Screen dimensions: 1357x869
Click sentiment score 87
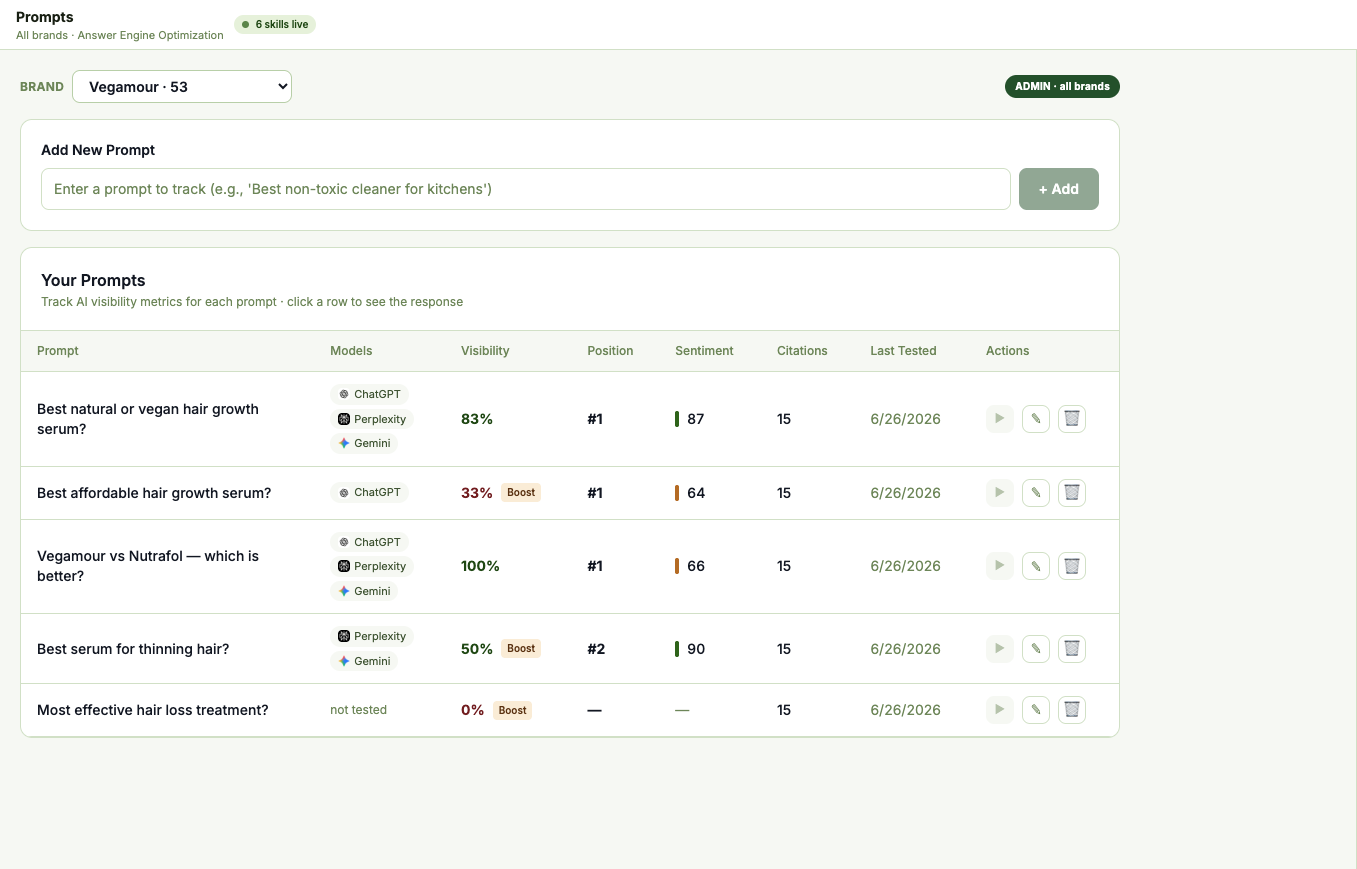(696, 419)
